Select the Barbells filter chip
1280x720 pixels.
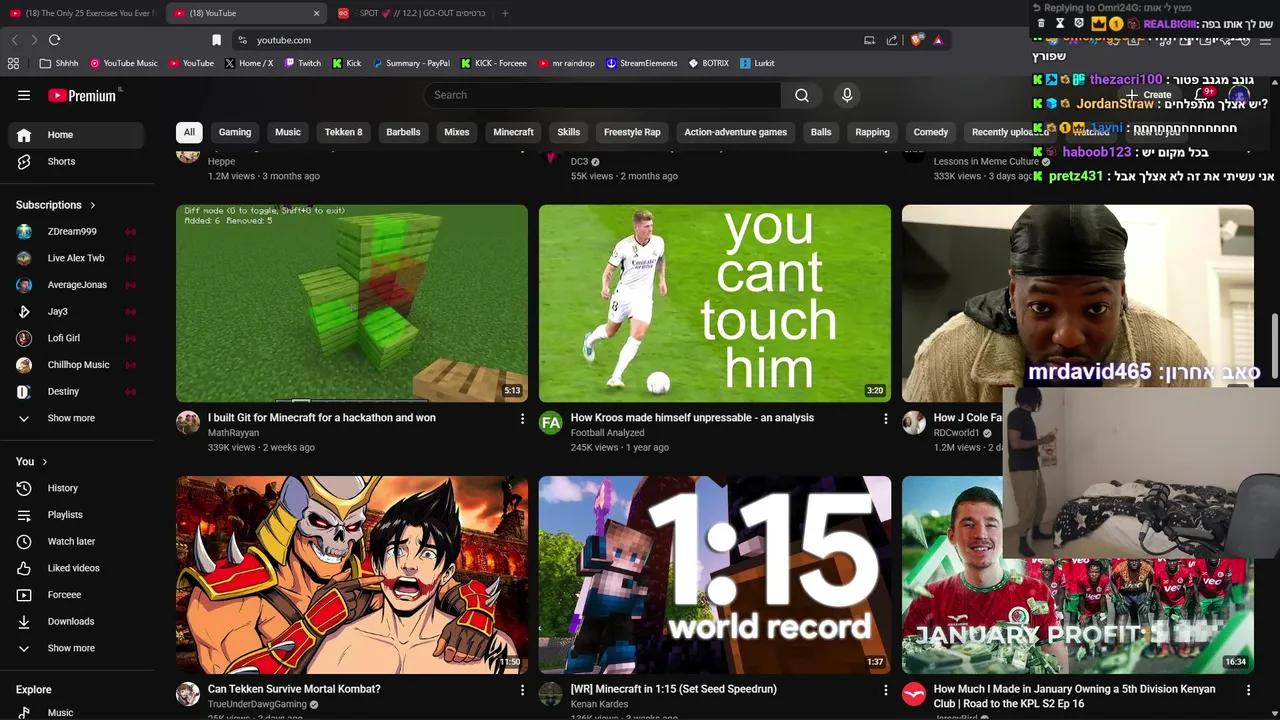tap(403, 132)
